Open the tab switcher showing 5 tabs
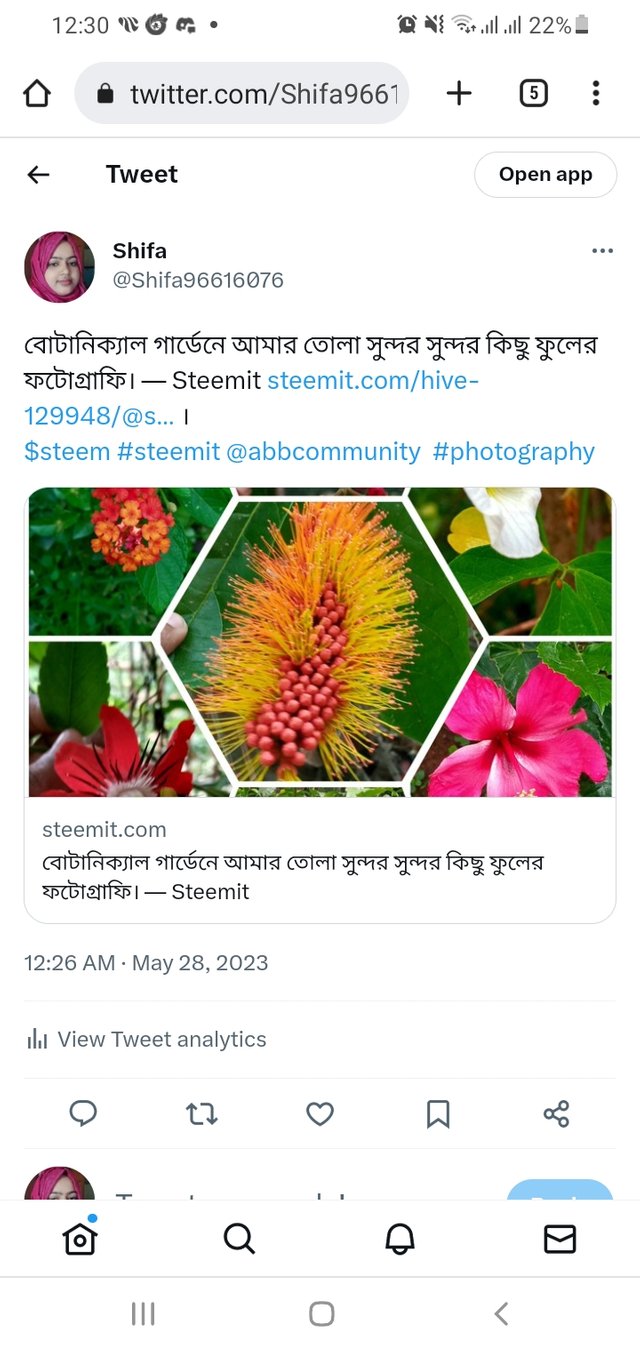Image resolution: width=640 pixels, height=1351 pixels. [x=533, y=94]
